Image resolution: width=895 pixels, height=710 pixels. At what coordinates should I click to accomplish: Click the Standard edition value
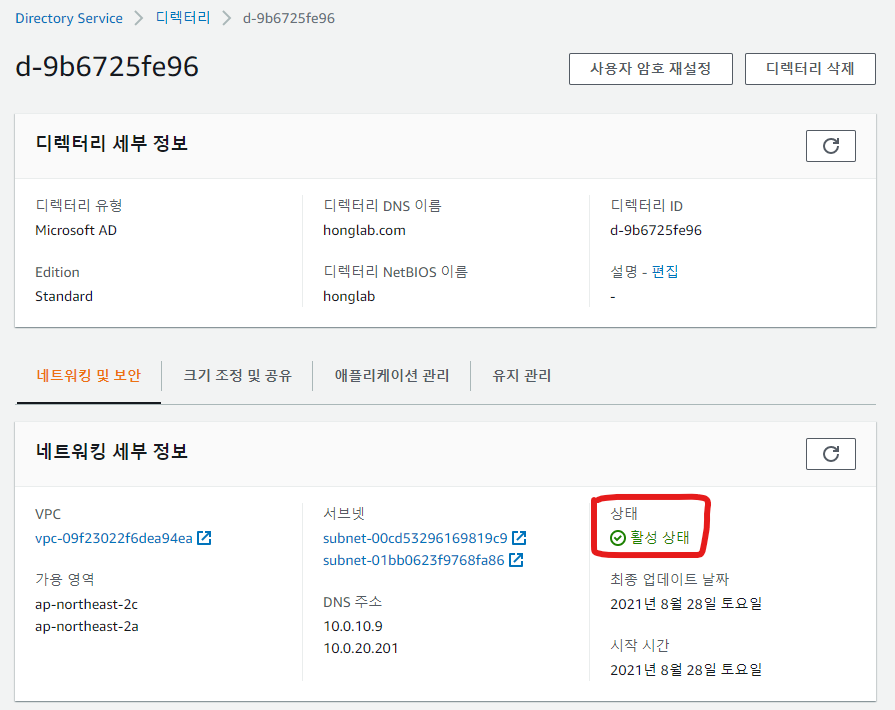tap(64, 296)
